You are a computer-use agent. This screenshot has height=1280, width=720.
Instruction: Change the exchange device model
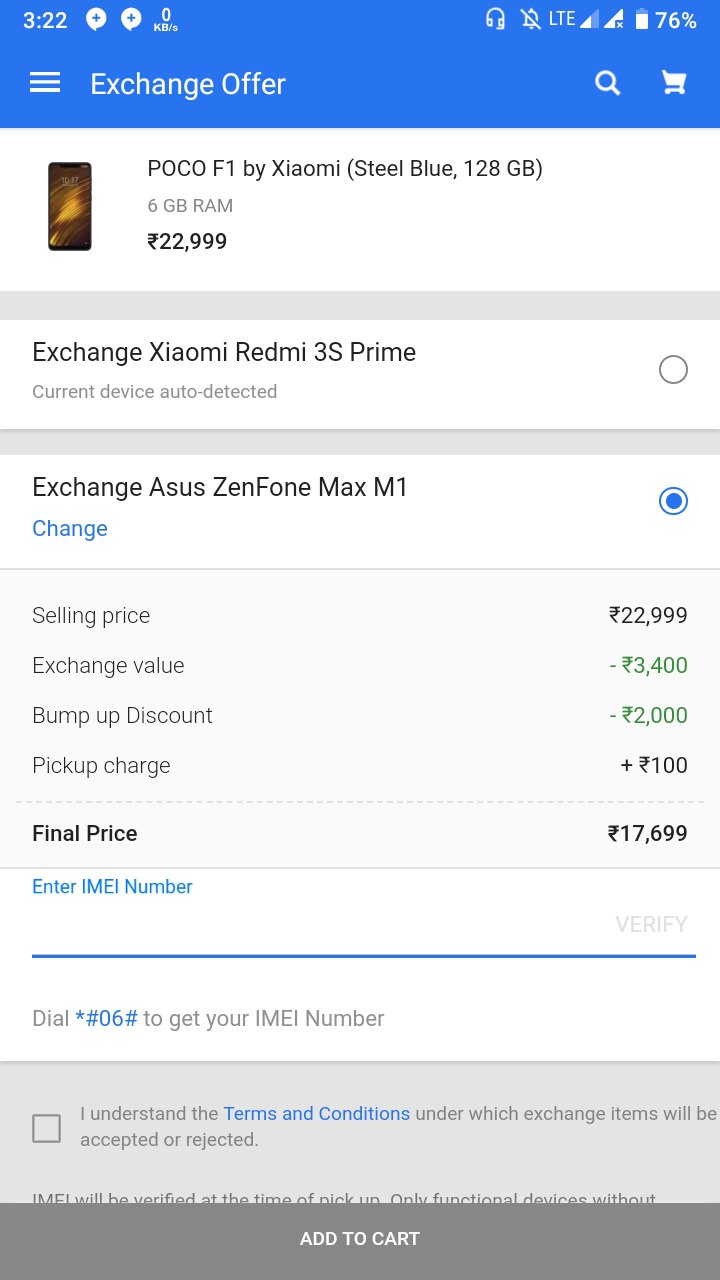(70, 529)
